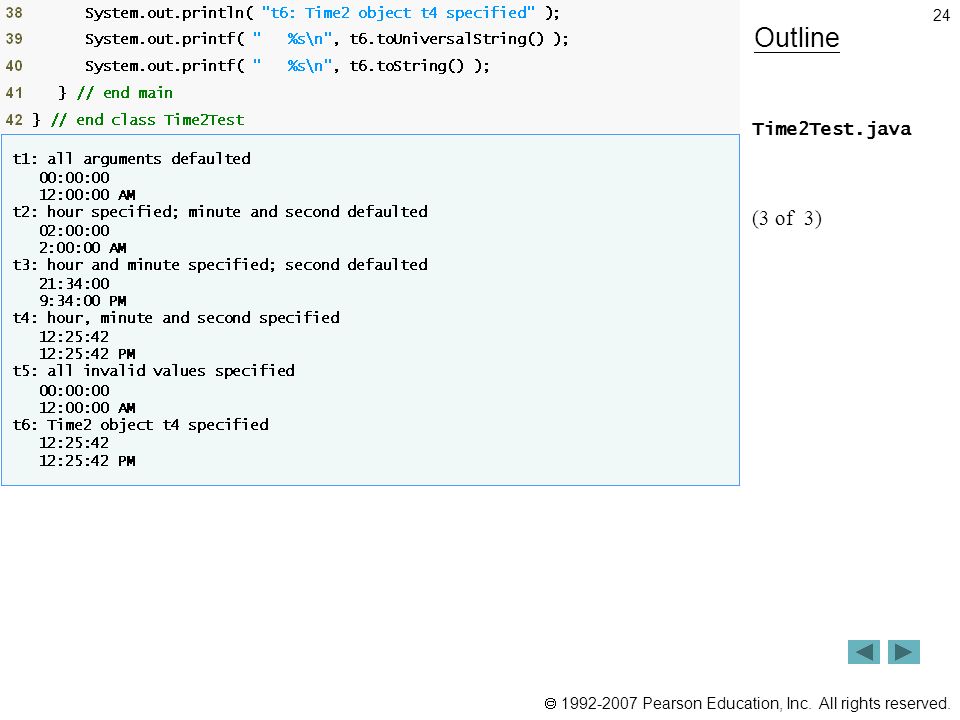960x720 pixels.
Task: Click the end main comment
Action: point(125,93)
